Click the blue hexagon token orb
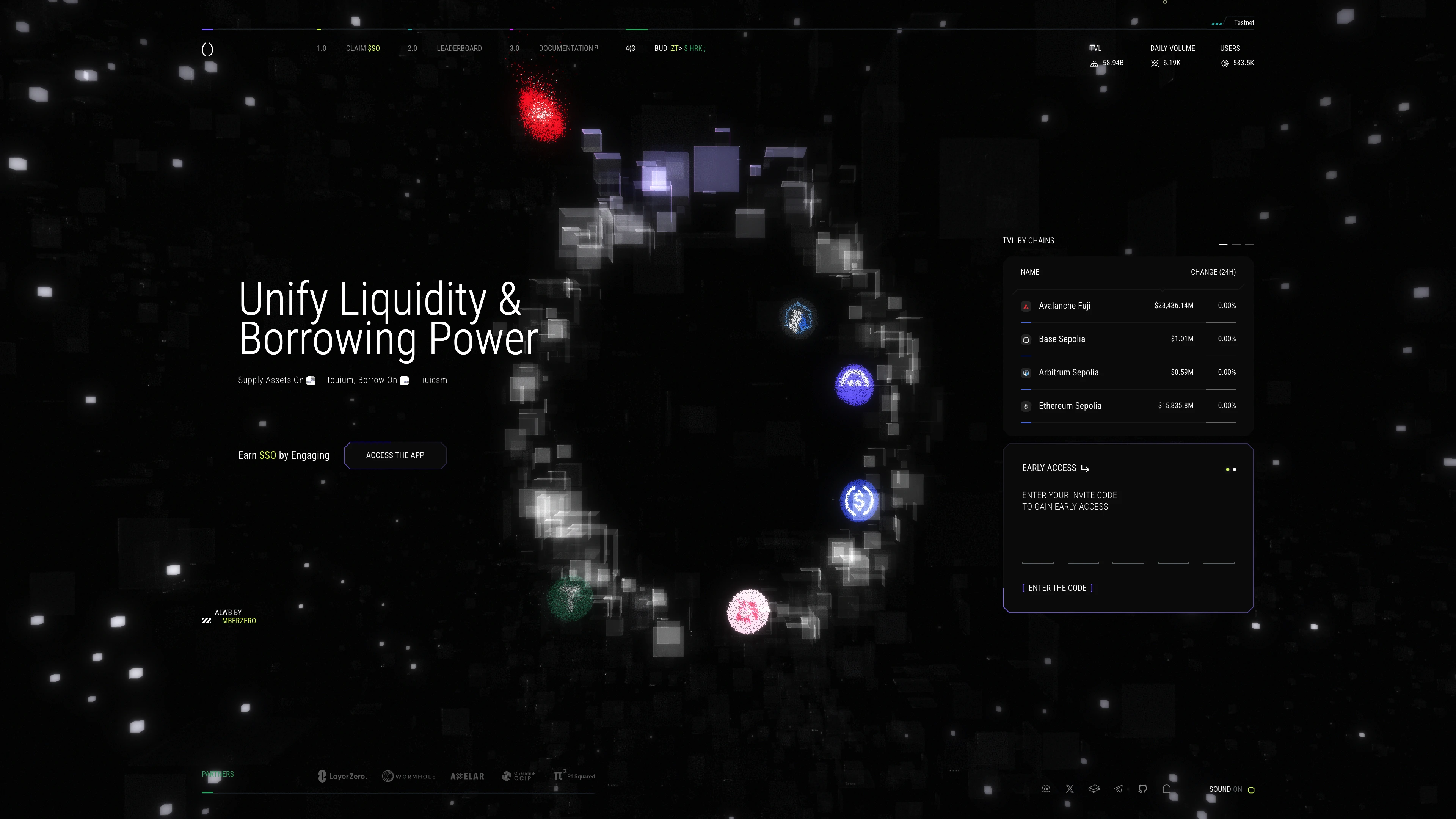 797,318
